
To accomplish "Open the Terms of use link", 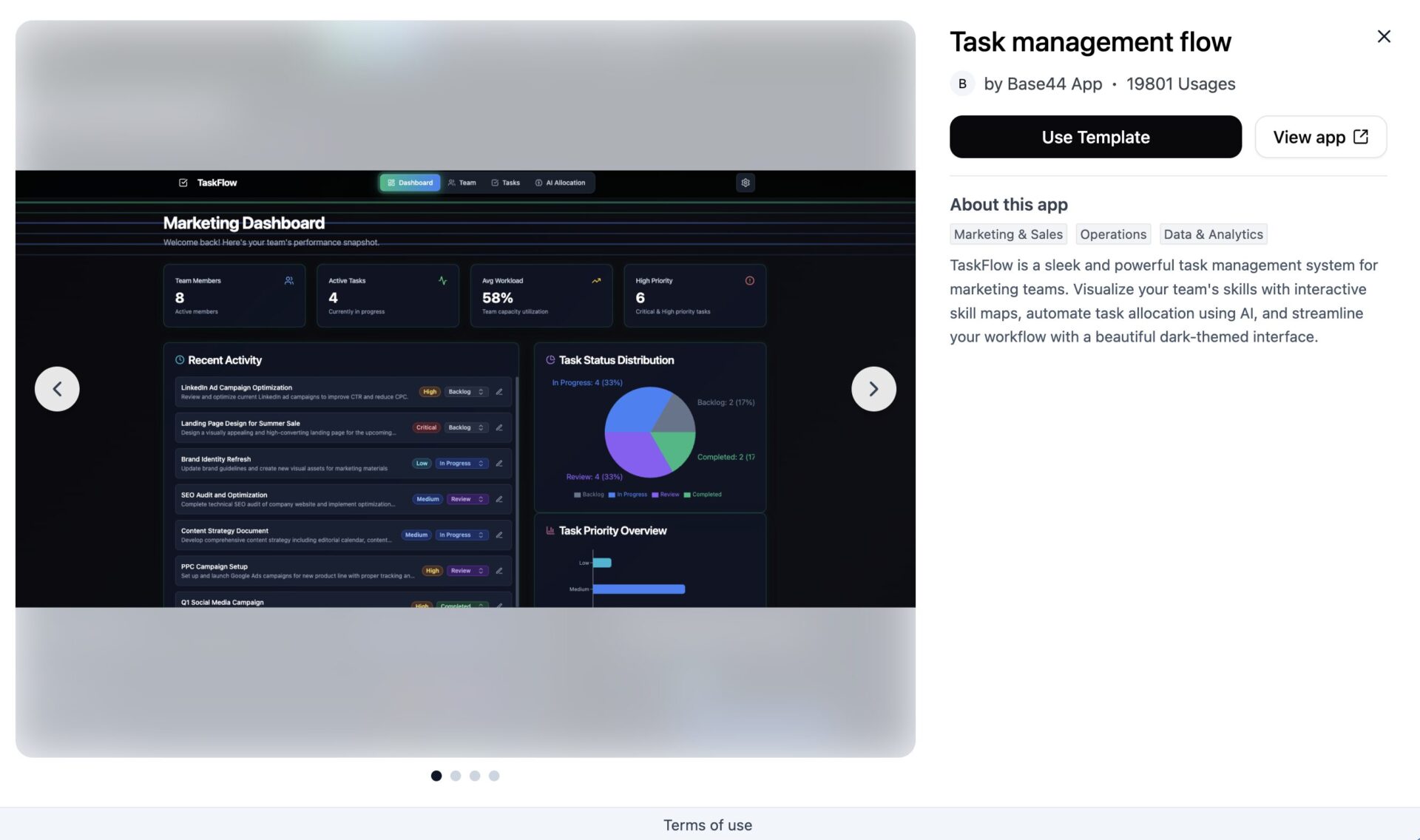I will 707,825.
